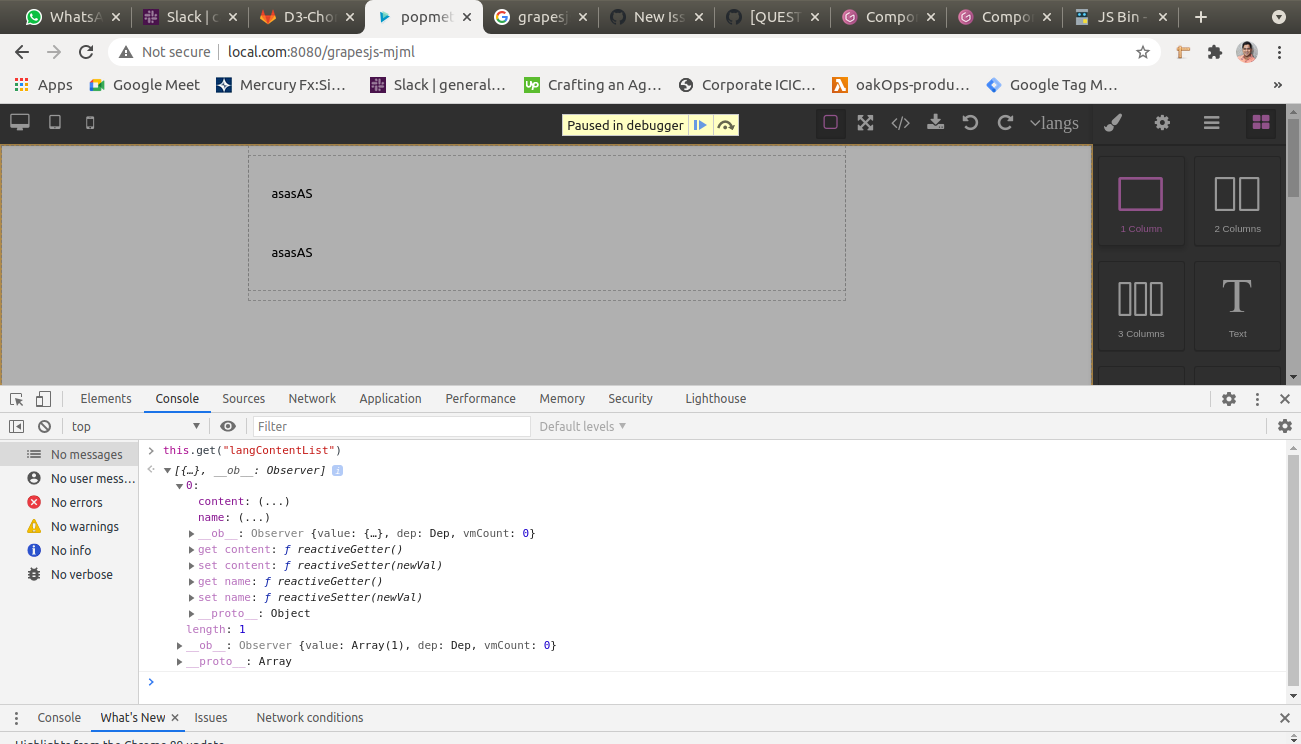The image size is (1301, 744).
Task: Open the settings gear in GrapesJS toolbar
Action: (x=1162, y=122)
